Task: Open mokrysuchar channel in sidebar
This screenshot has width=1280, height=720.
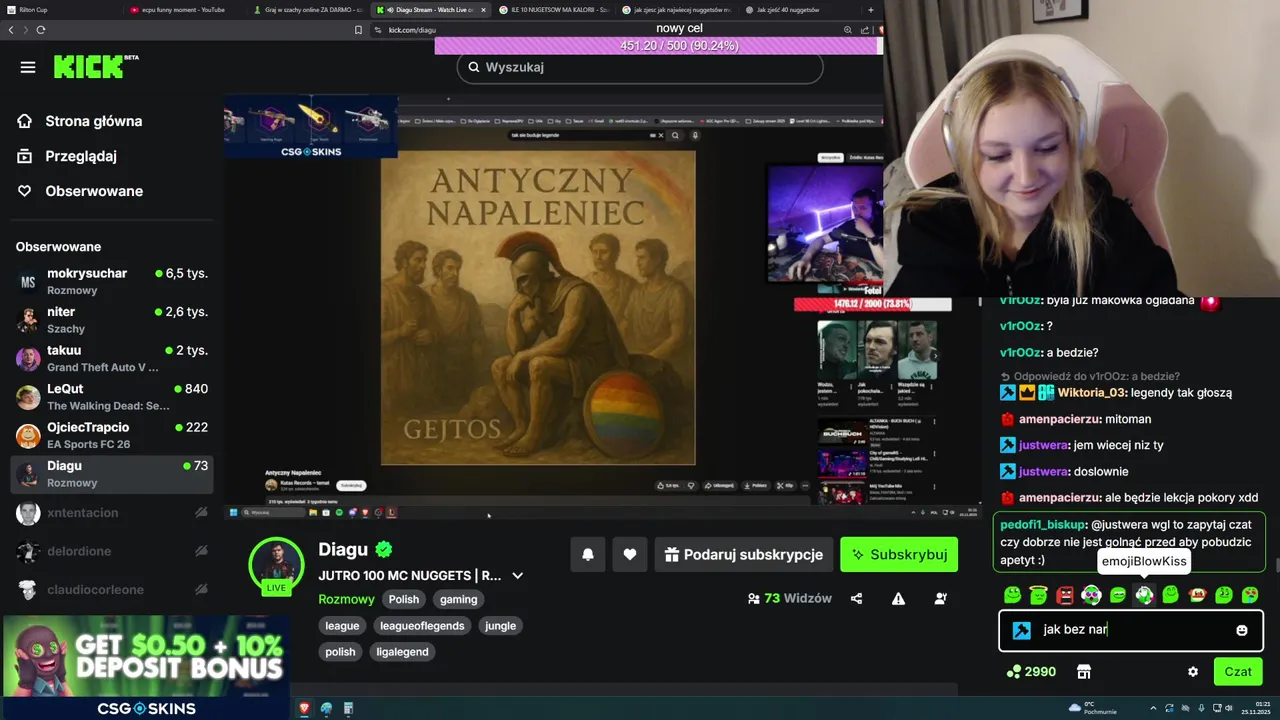Action: (112, 281)
